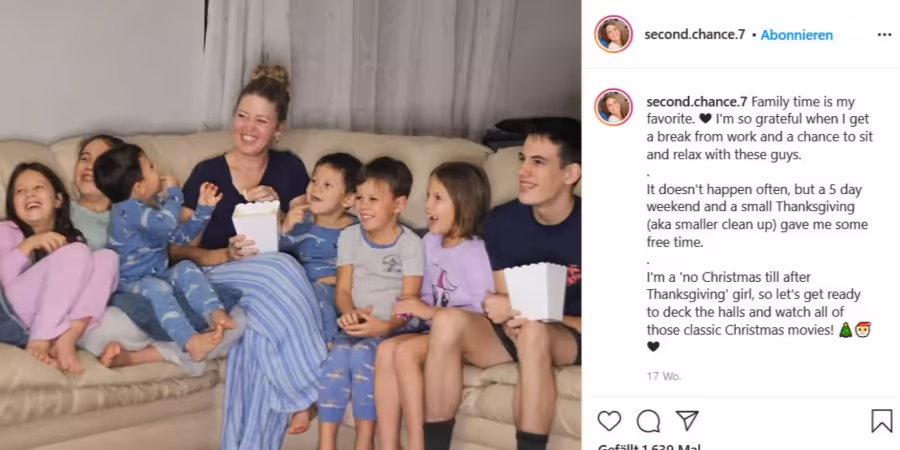Click the small avatar beside the caption

click(613, 107)
